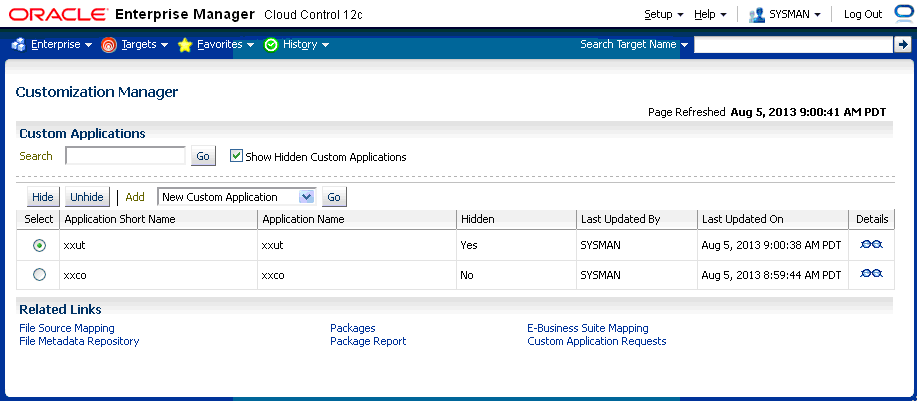Click Go button next to Search field

pos(203,156)
